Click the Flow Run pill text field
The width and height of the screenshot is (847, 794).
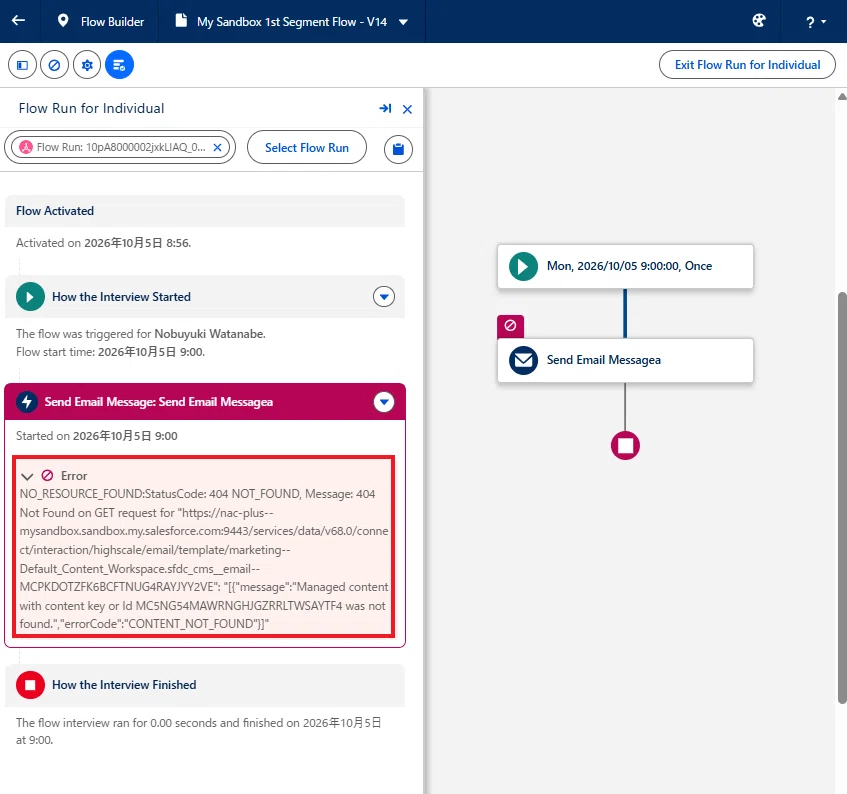120,147
